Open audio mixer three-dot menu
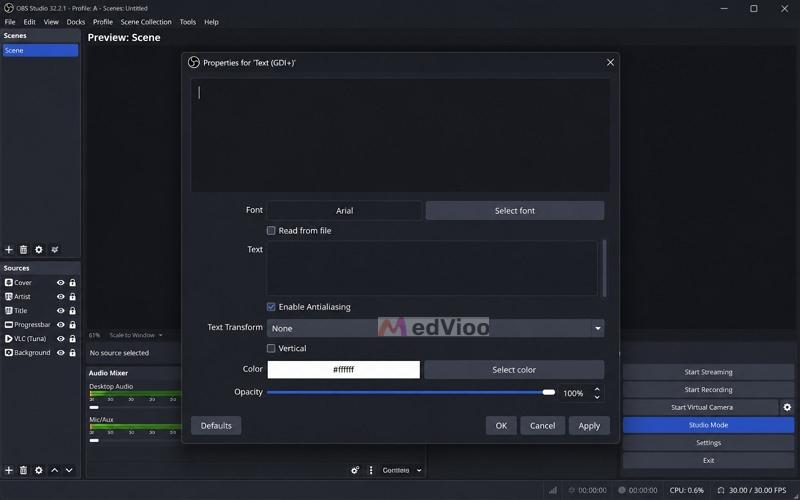 (x=371, y=470)
